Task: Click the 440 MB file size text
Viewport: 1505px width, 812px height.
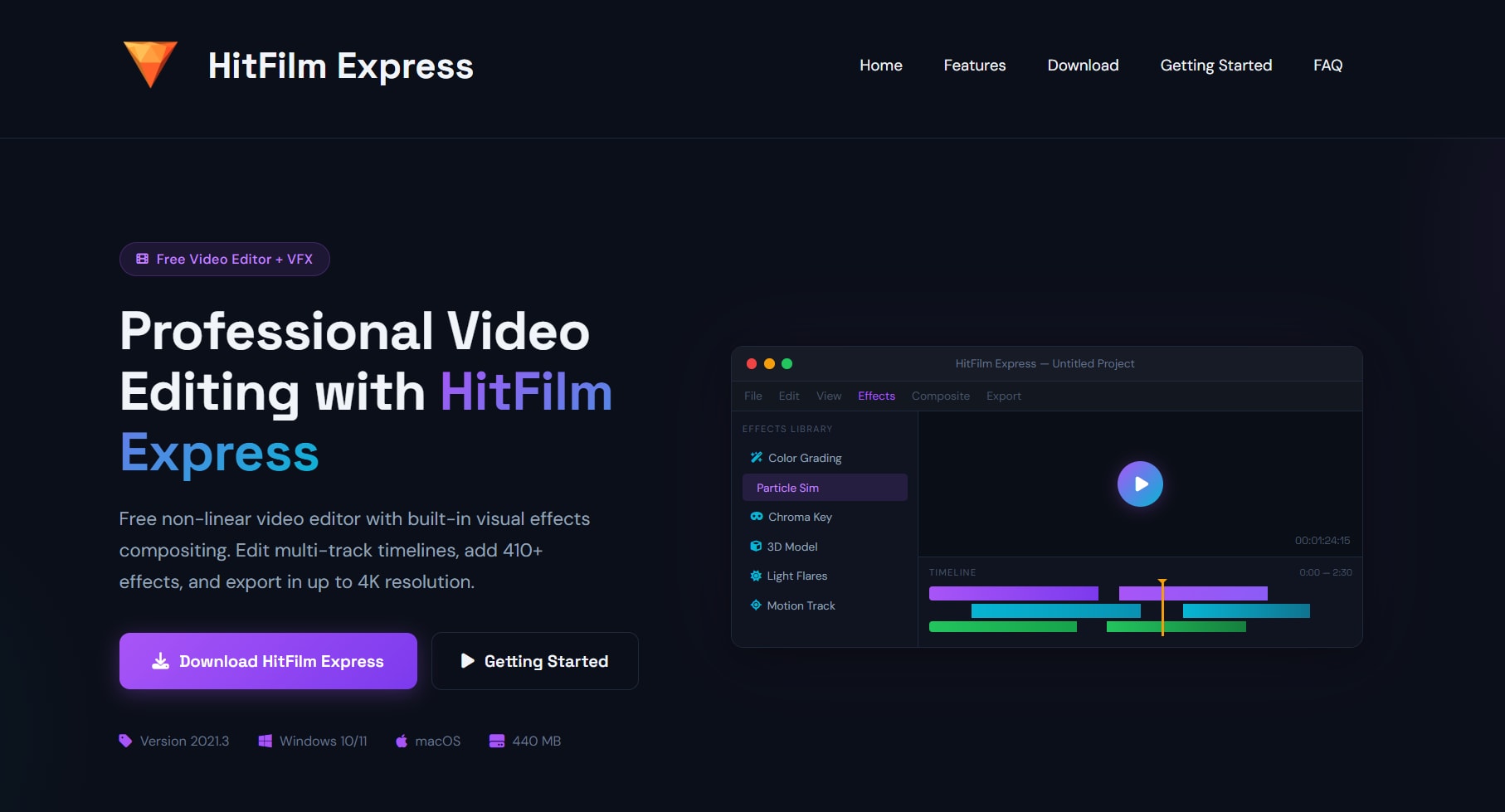Action: pos(537,741)
